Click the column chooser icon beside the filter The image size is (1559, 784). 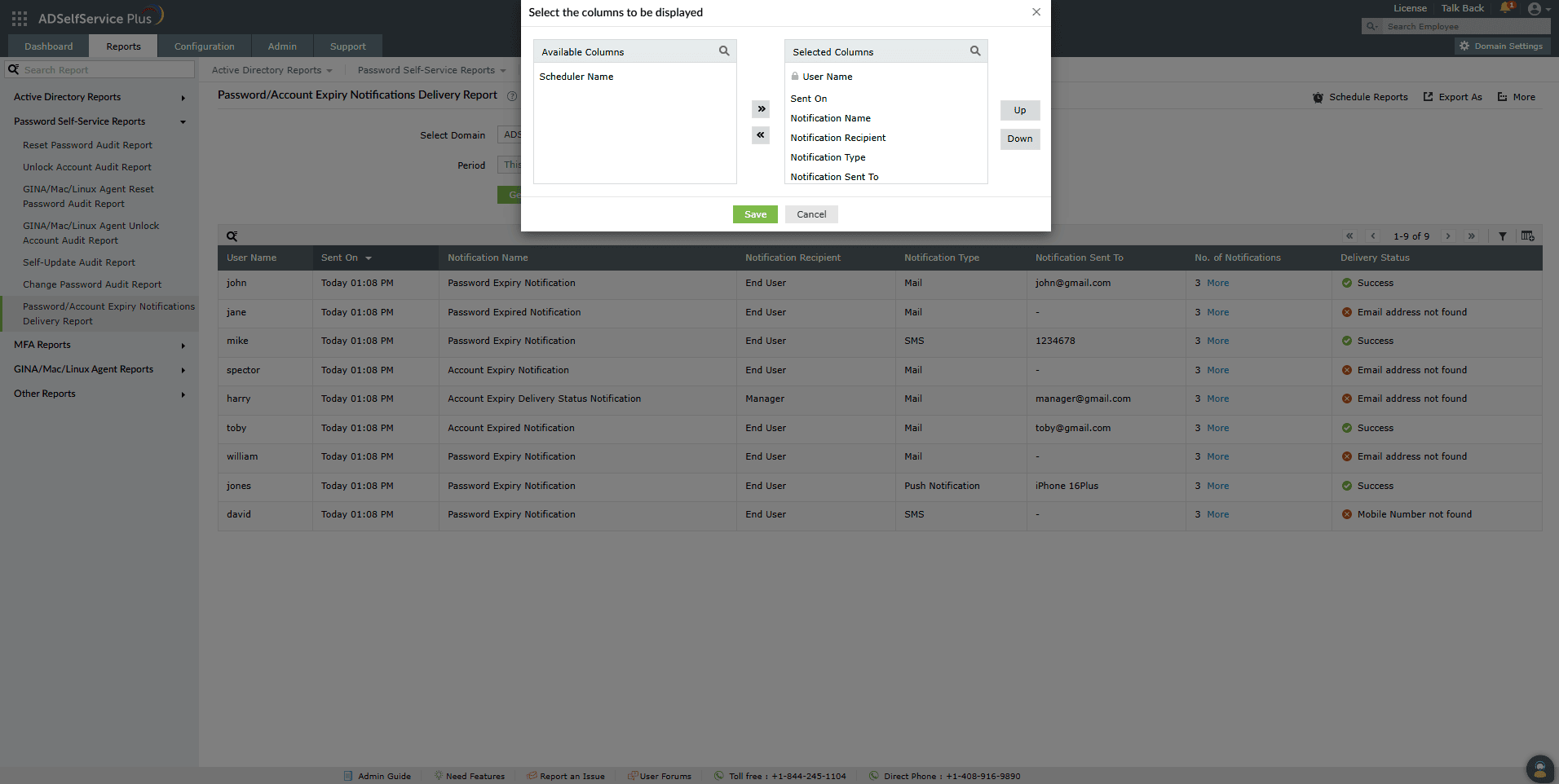click(1528, 236)
